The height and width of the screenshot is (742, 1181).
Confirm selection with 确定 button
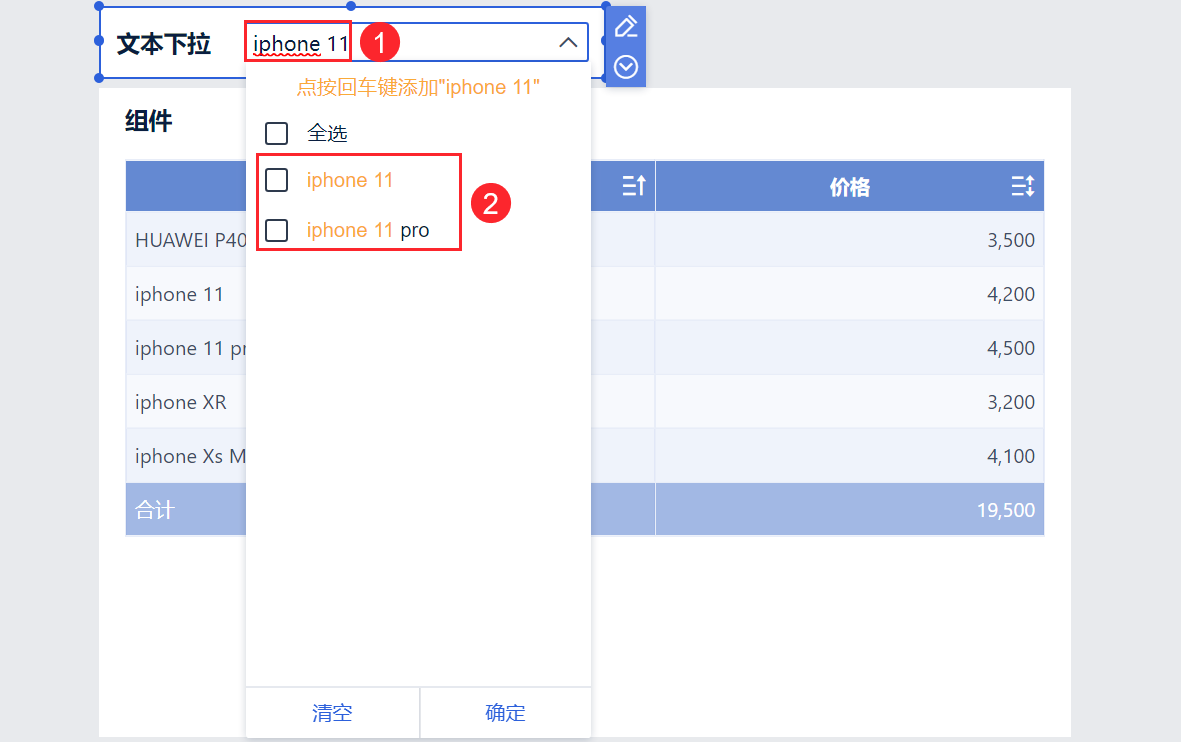tap(505, 713)
